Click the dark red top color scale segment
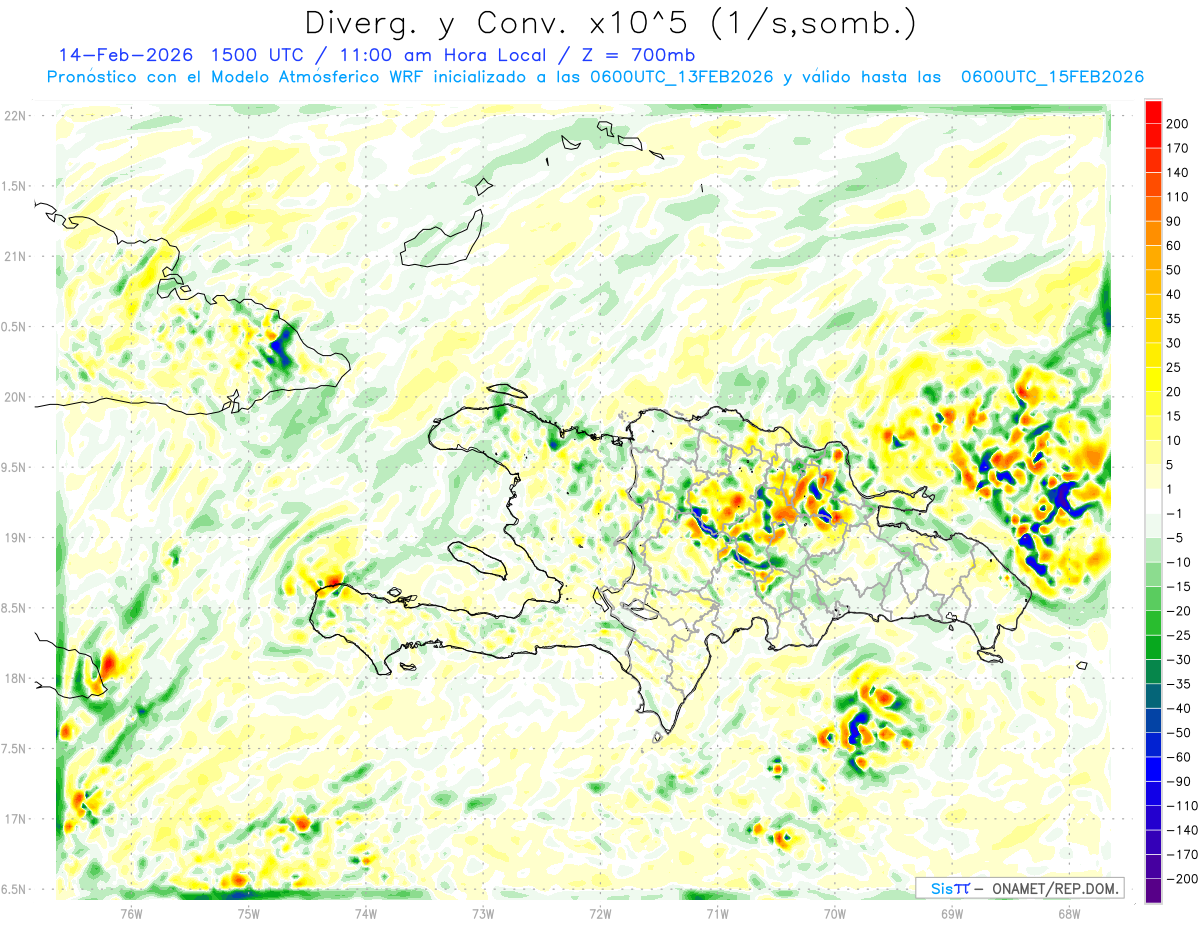This screenshot has width=1200, height=927. [x=1153, y=111]
